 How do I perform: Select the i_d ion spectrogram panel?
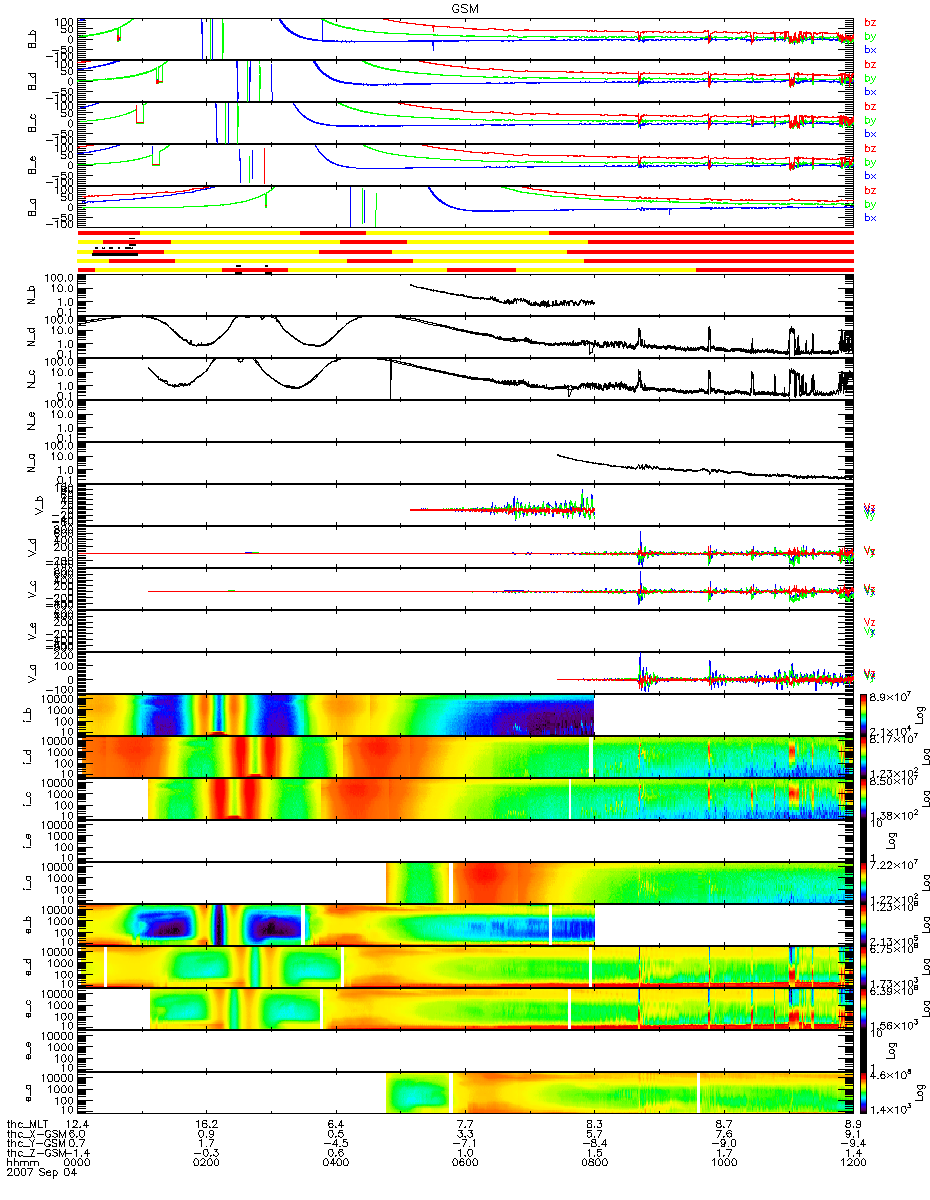click(468, 756)
